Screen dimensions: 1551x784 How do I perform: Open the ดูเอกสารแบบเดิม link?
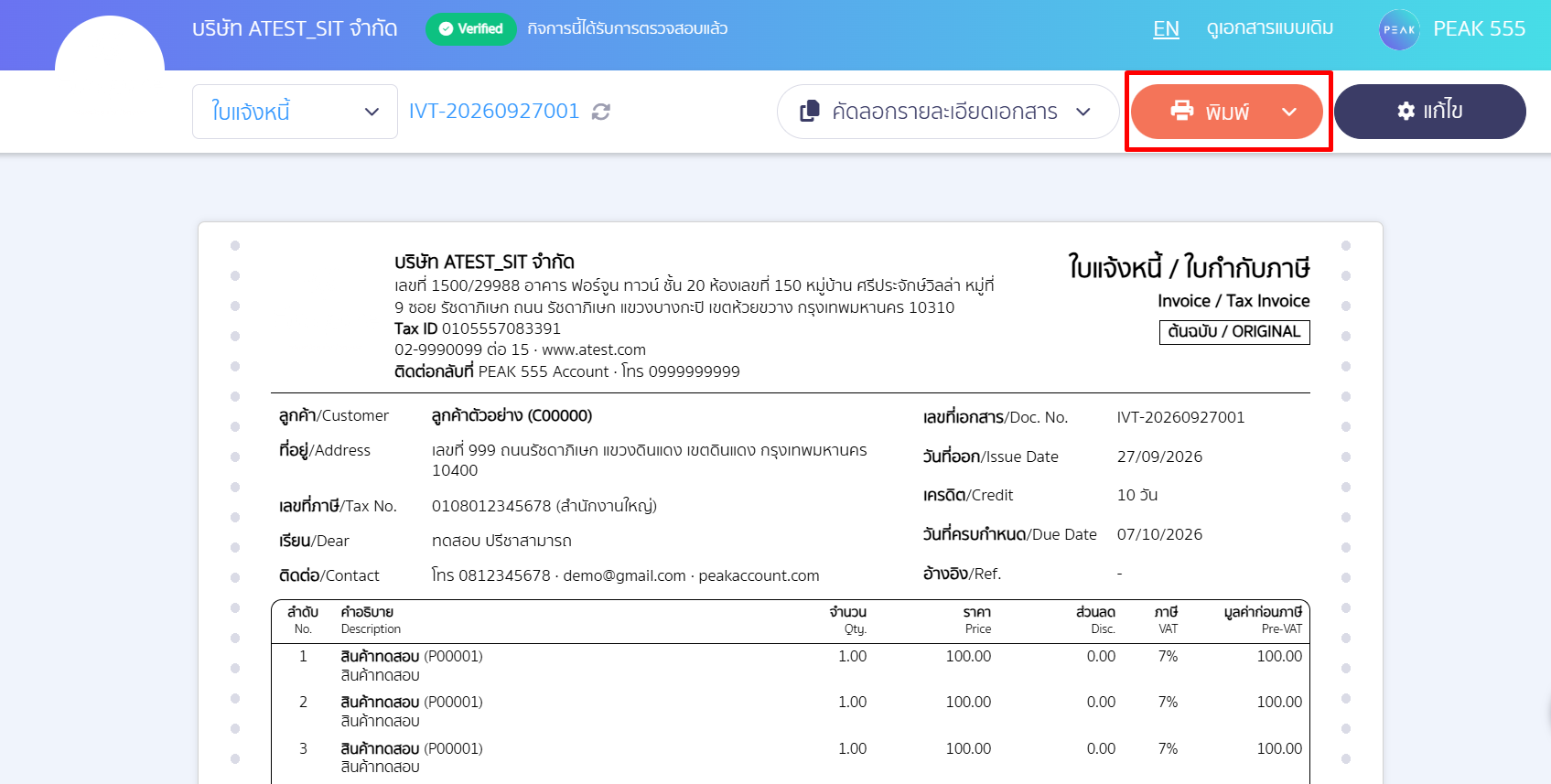pyautogui.click(x=1270, y=28)
